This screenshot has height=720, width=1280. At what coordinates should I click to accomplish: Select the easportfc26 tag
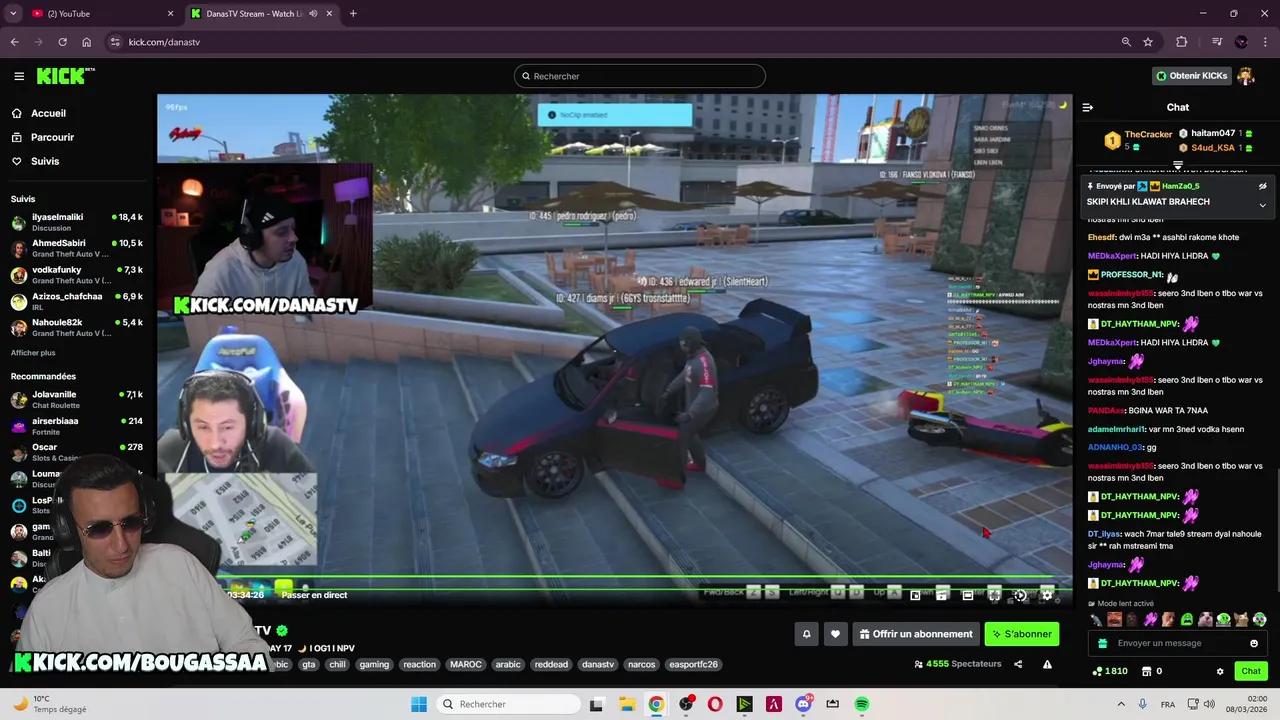pos(693,664)
